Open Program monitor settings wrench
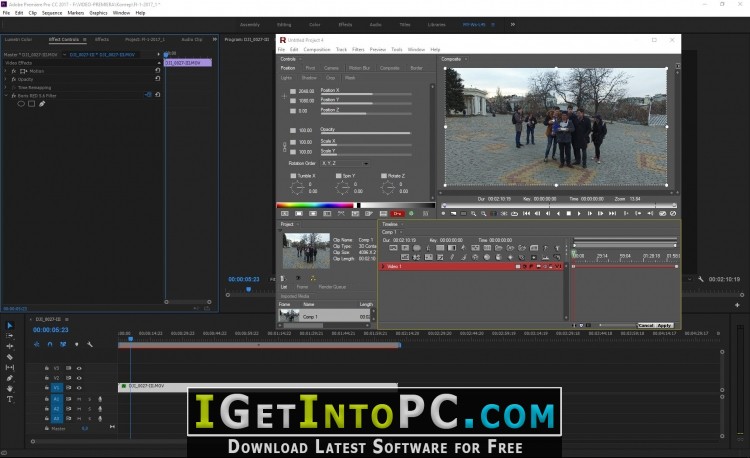 (x=701, y=279)
